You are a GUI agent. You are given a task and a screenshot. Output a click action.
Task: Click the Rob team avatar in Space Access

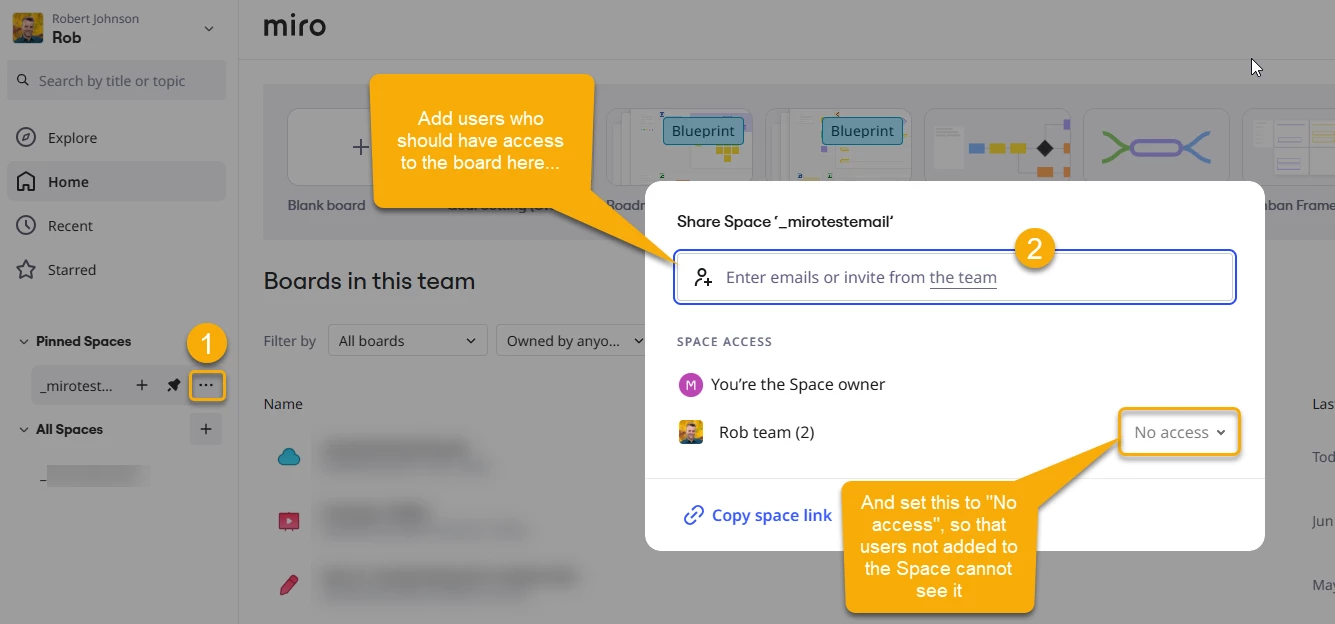tap(691, 432)
